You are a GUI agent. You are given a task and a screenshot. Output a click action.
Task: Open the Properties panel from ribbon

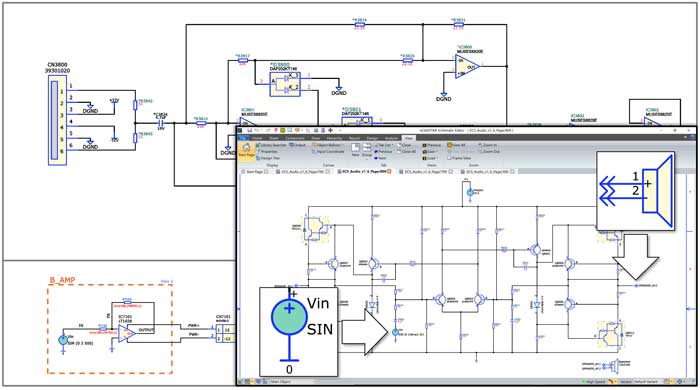267,152
